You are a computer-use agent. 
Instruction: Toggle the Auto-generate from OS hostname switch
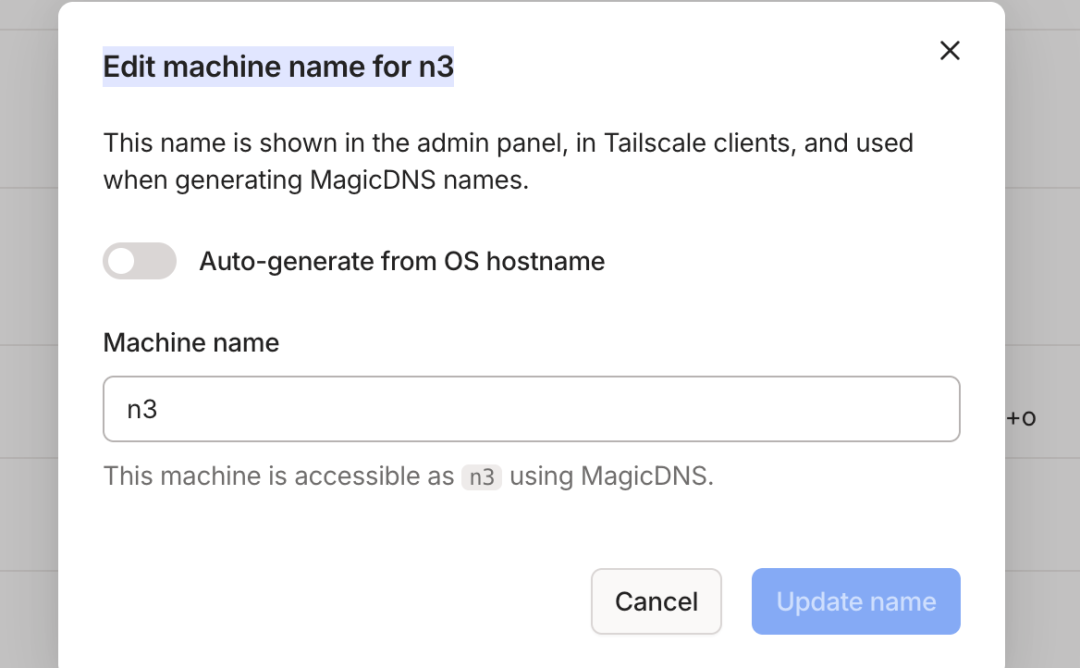tap(139, 262)
